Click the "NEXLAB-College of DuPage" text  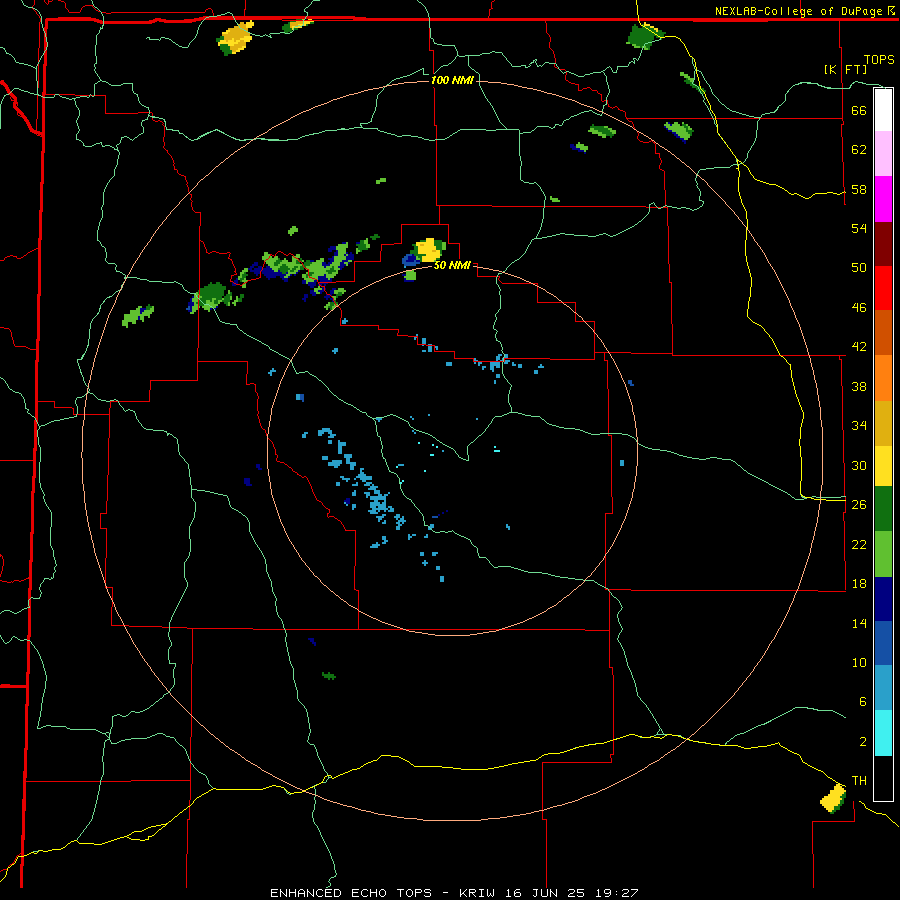click(799, 11)
